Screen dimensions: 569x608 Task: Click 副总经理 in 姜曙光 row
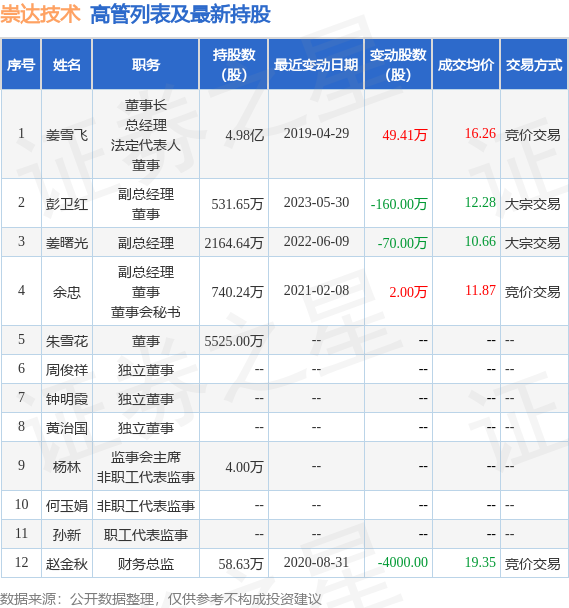tap(146, 243)
